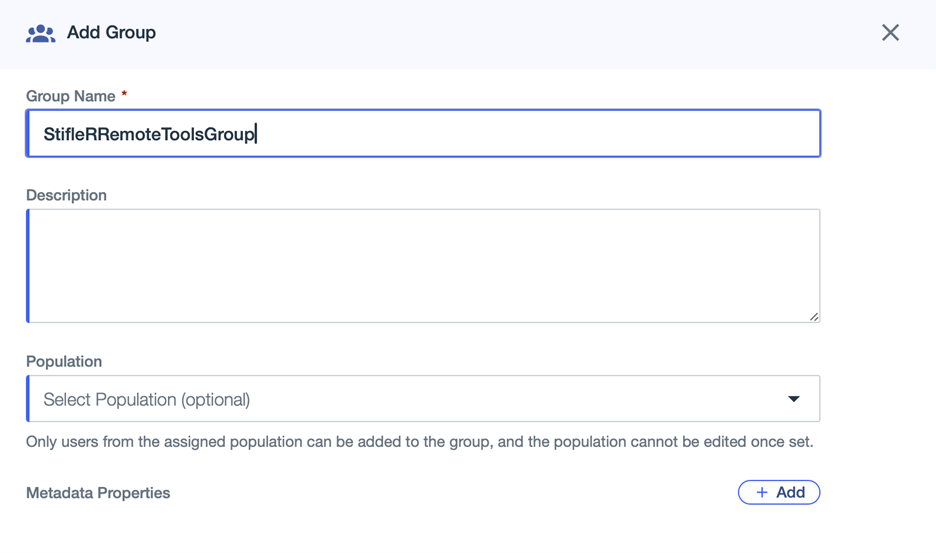Click on the StifleRRemoteToolsGroup text
Viewport: 936px width, 553px height.
tap(149, 134)
